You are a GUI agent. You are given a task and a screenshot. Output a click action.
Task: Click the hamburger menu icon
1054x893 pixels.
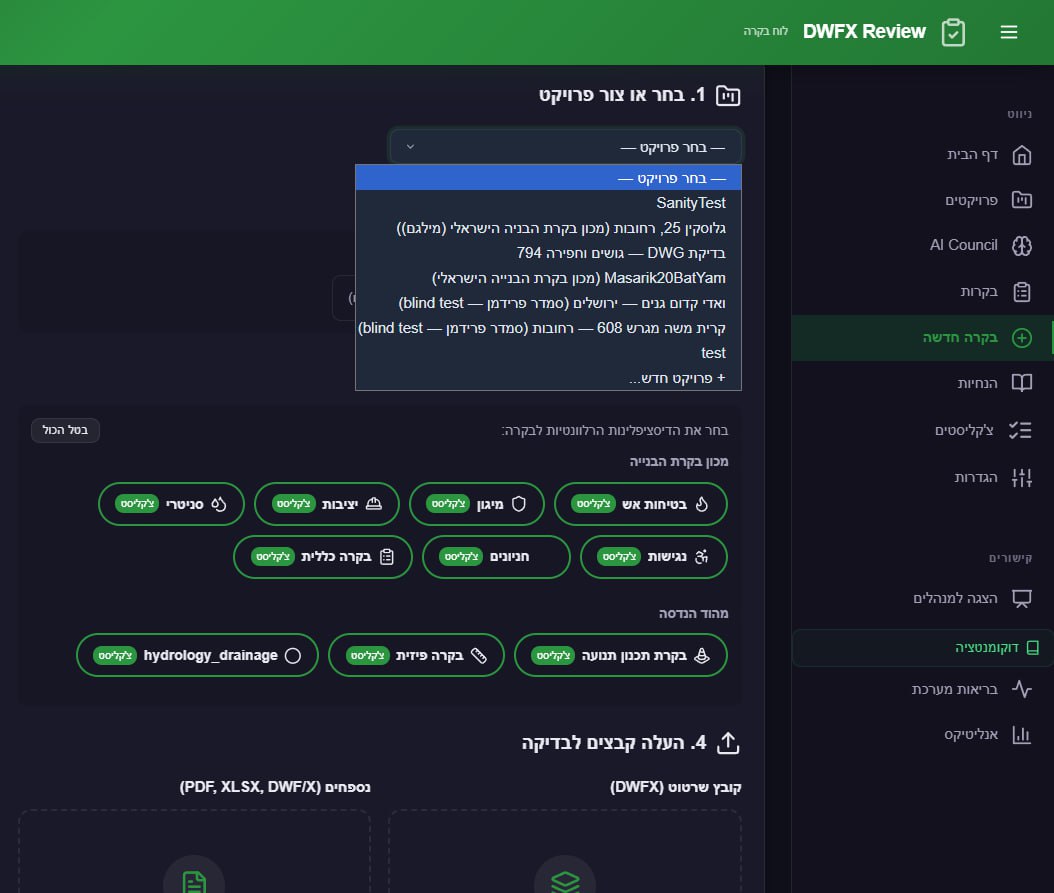[x=1008, y=32]
